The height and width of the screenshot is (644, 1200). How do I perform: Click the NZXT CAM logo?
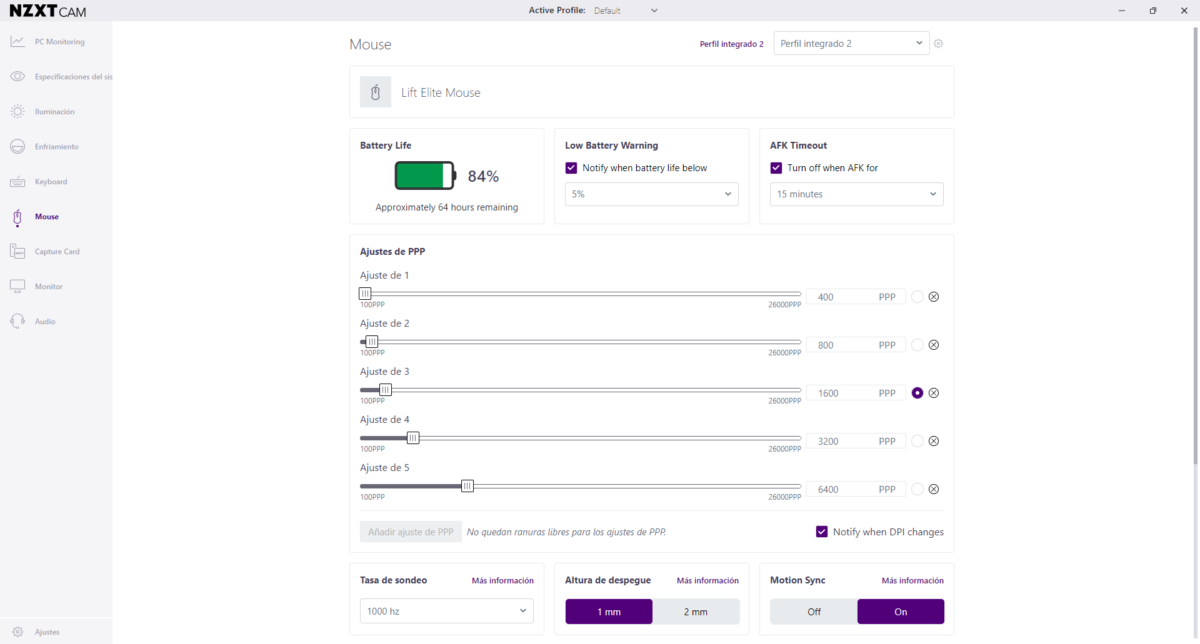coord(48,11)
